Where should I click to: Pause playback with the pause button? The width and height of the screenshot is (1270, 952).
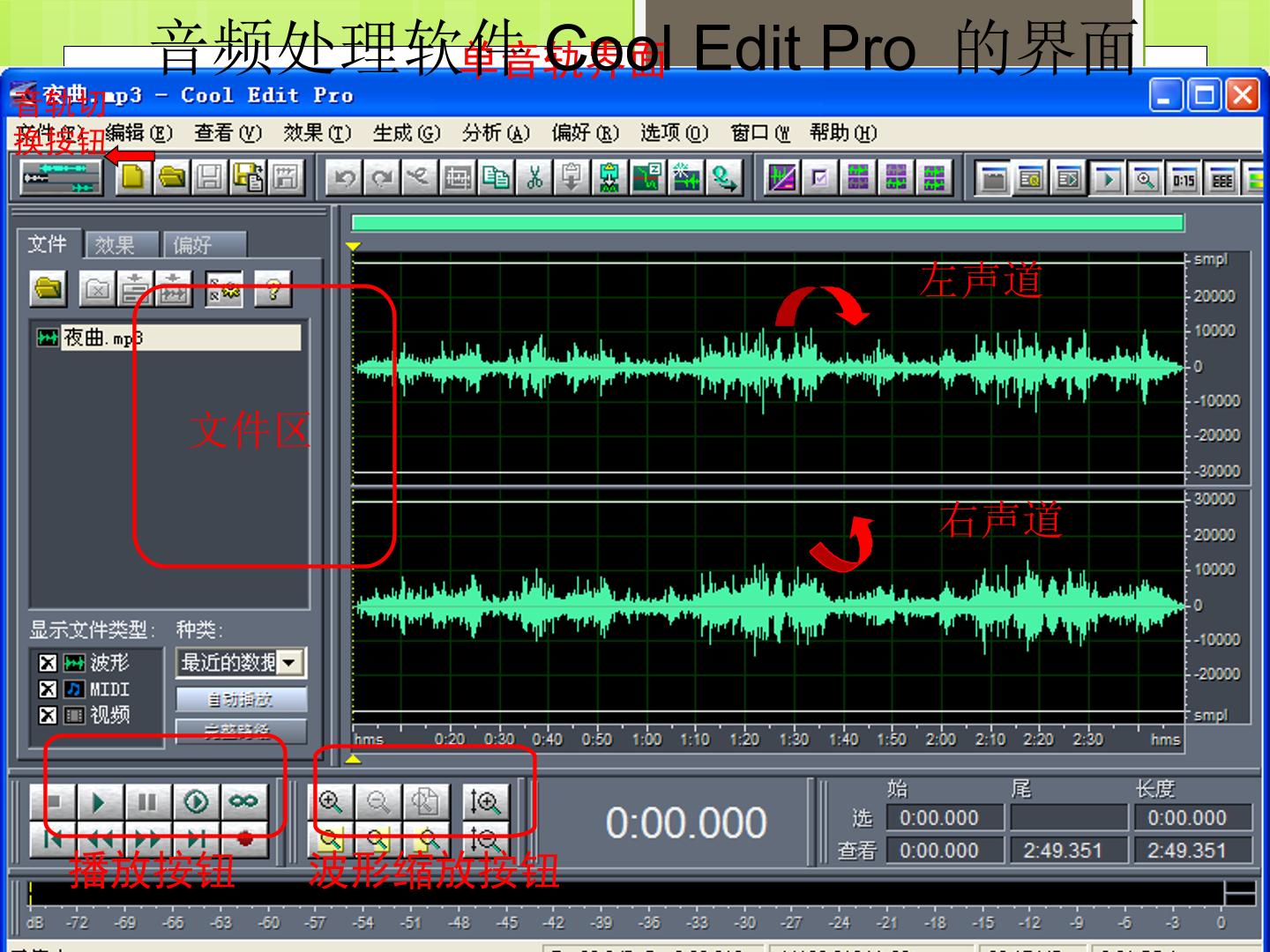click(x=146, y=802)
